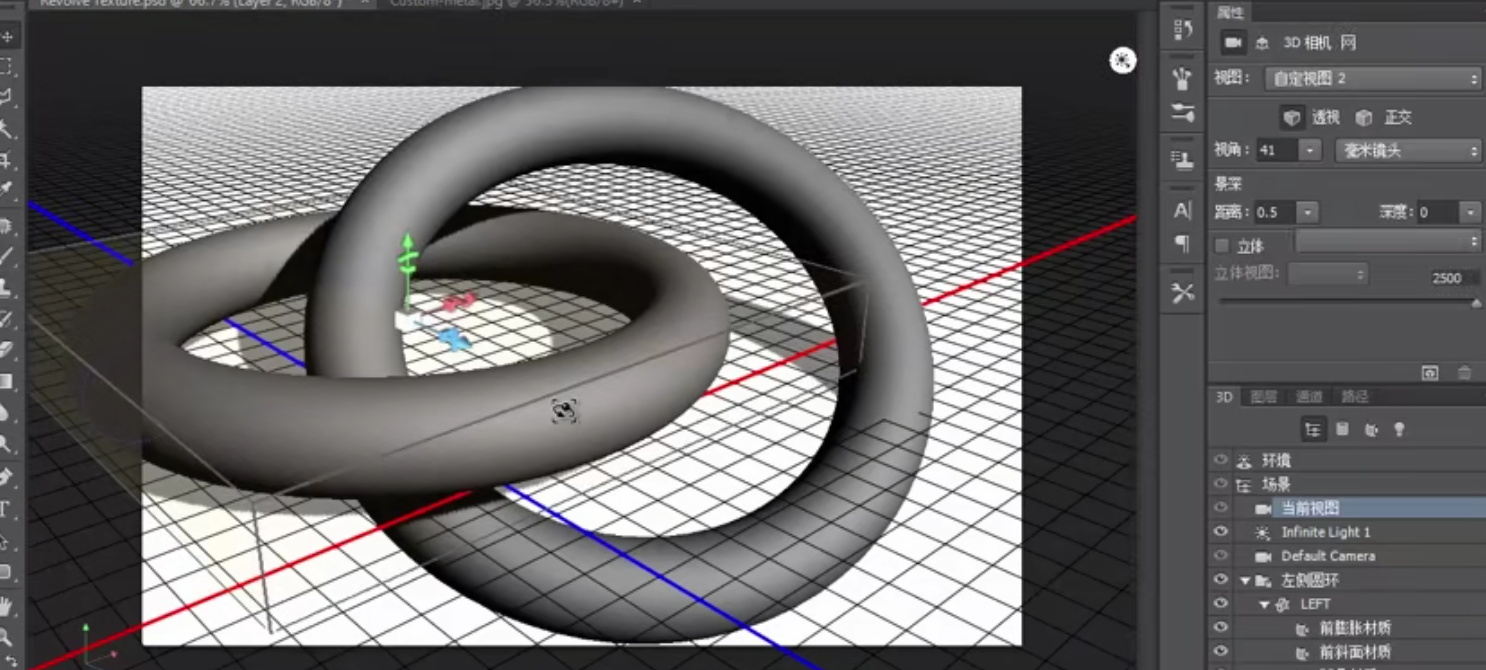Select the Move tool in toolbar
This screenshot has height=670, width=1486.
(x=6, y=36)
